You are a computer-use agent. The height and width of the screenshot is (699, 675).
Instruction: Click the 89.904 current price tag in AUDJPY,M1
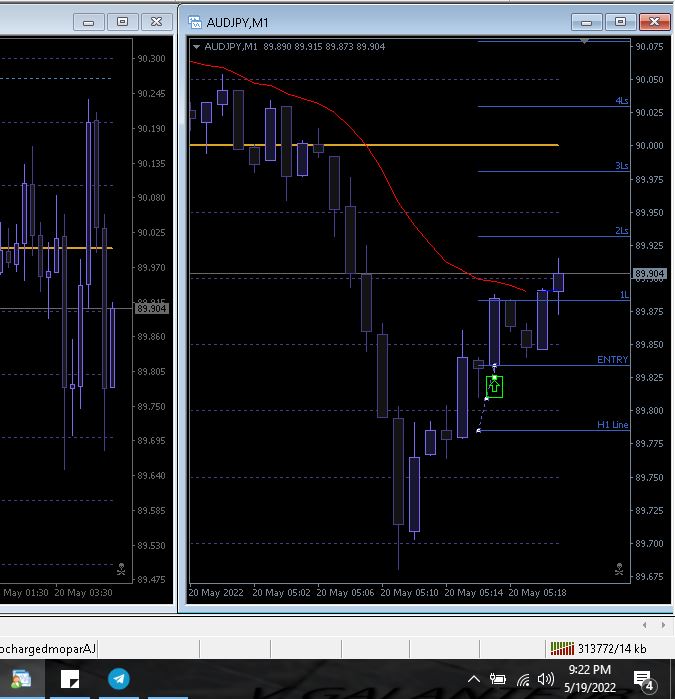point(650,273)
